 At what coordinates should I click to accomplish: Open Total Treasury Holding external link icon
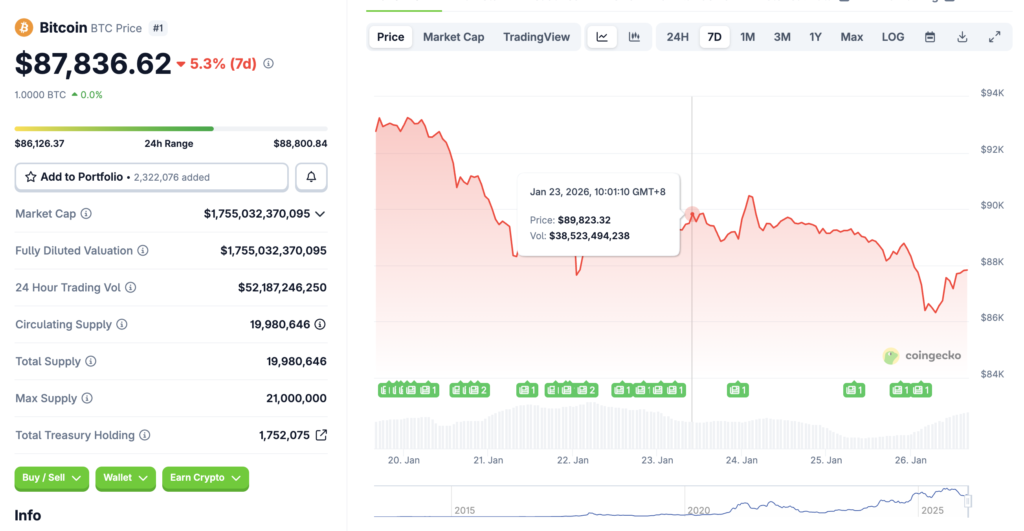(321, 435)
